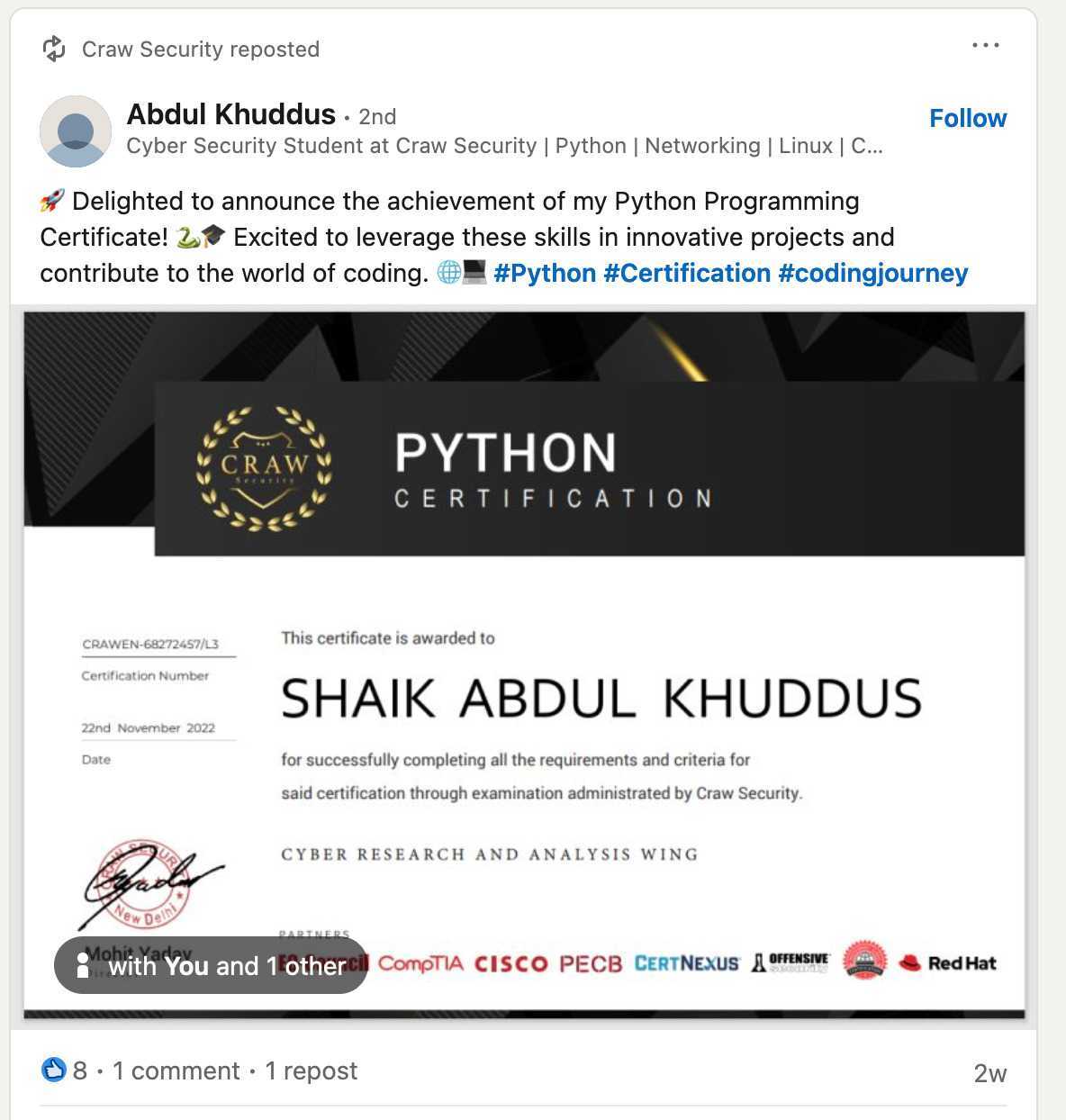
Task: Click Craw Security reposted header text
Action: click(x=200, y=50)
